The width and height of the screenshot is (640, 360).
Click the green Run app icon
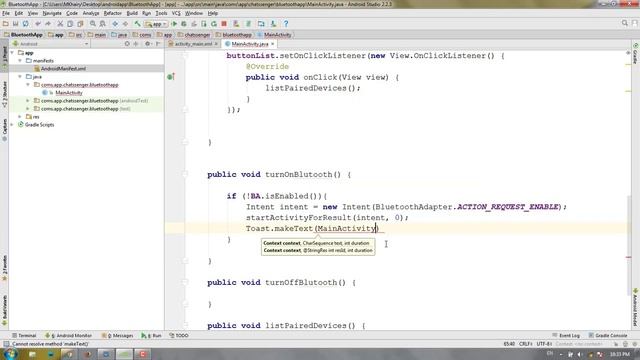pyautogui.click(x=174, y=24)
